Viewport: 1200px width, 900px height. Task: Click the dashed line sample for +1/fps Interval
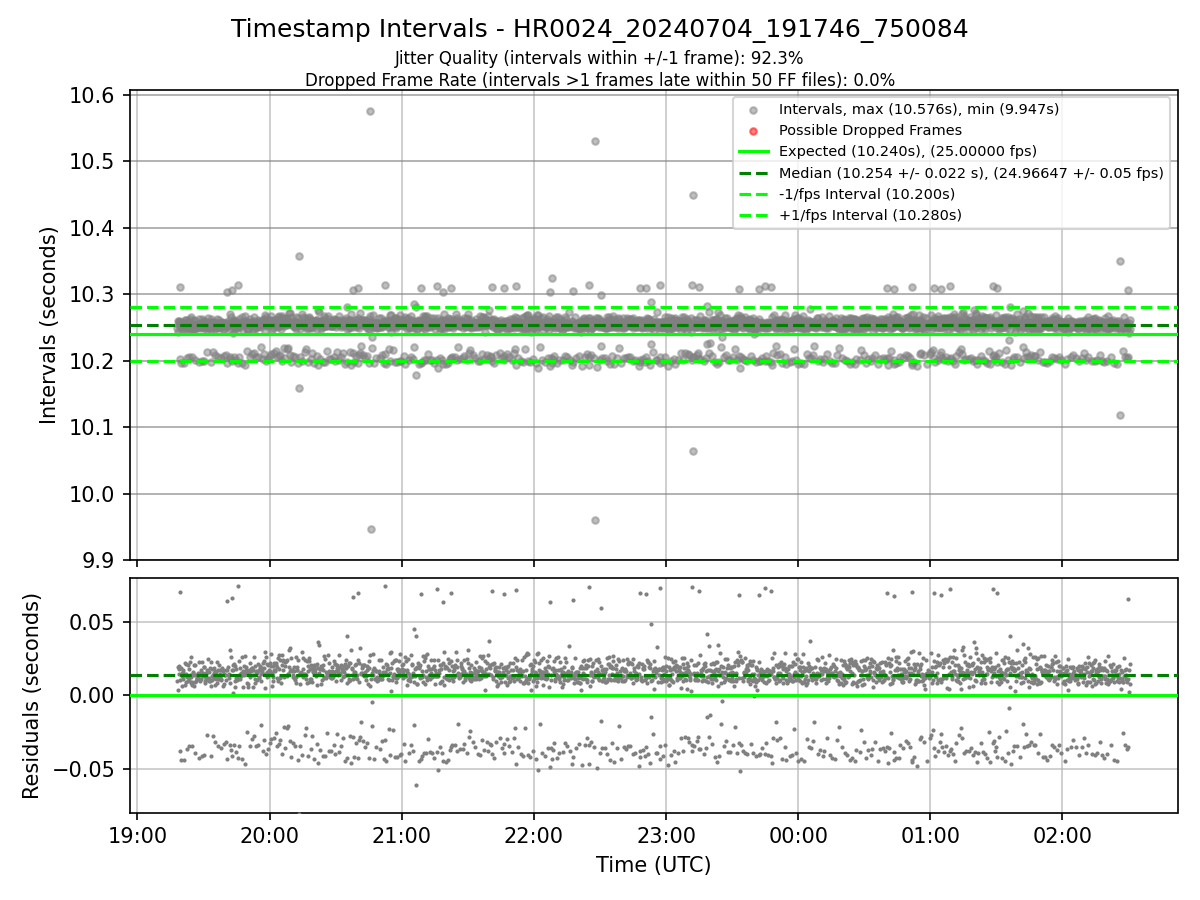click(754, 215)
